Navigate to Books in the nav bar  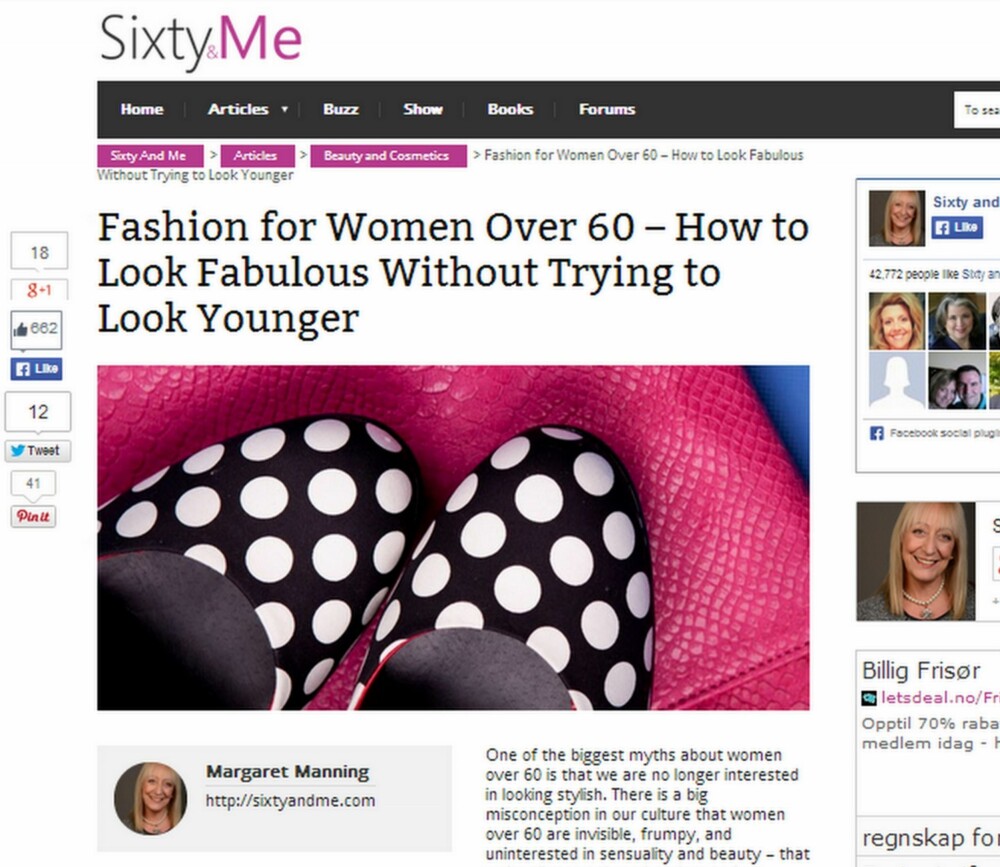click(510, 109)
